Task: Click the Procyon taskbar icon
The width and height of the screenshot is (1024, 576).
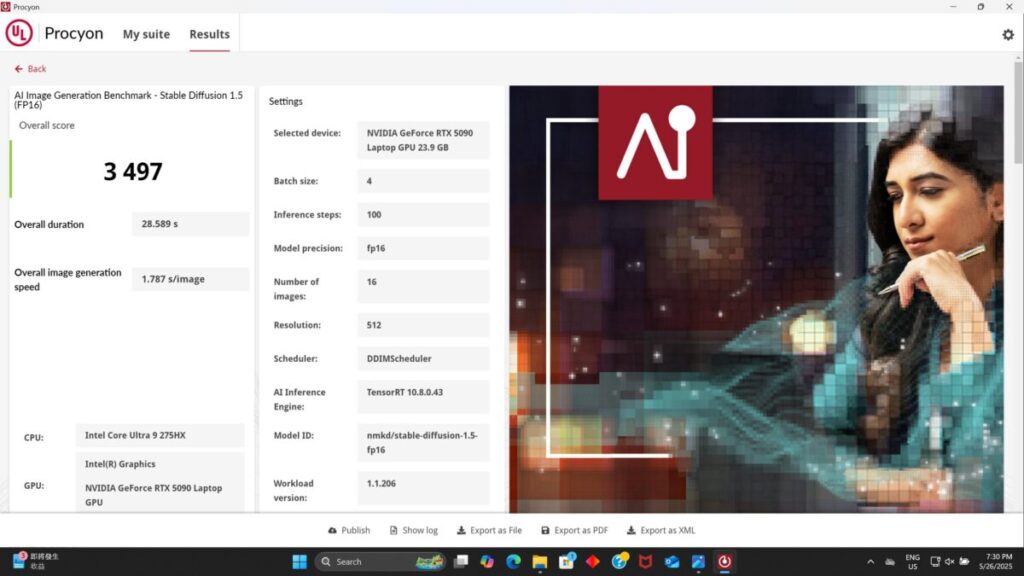Action: [724, 562]
